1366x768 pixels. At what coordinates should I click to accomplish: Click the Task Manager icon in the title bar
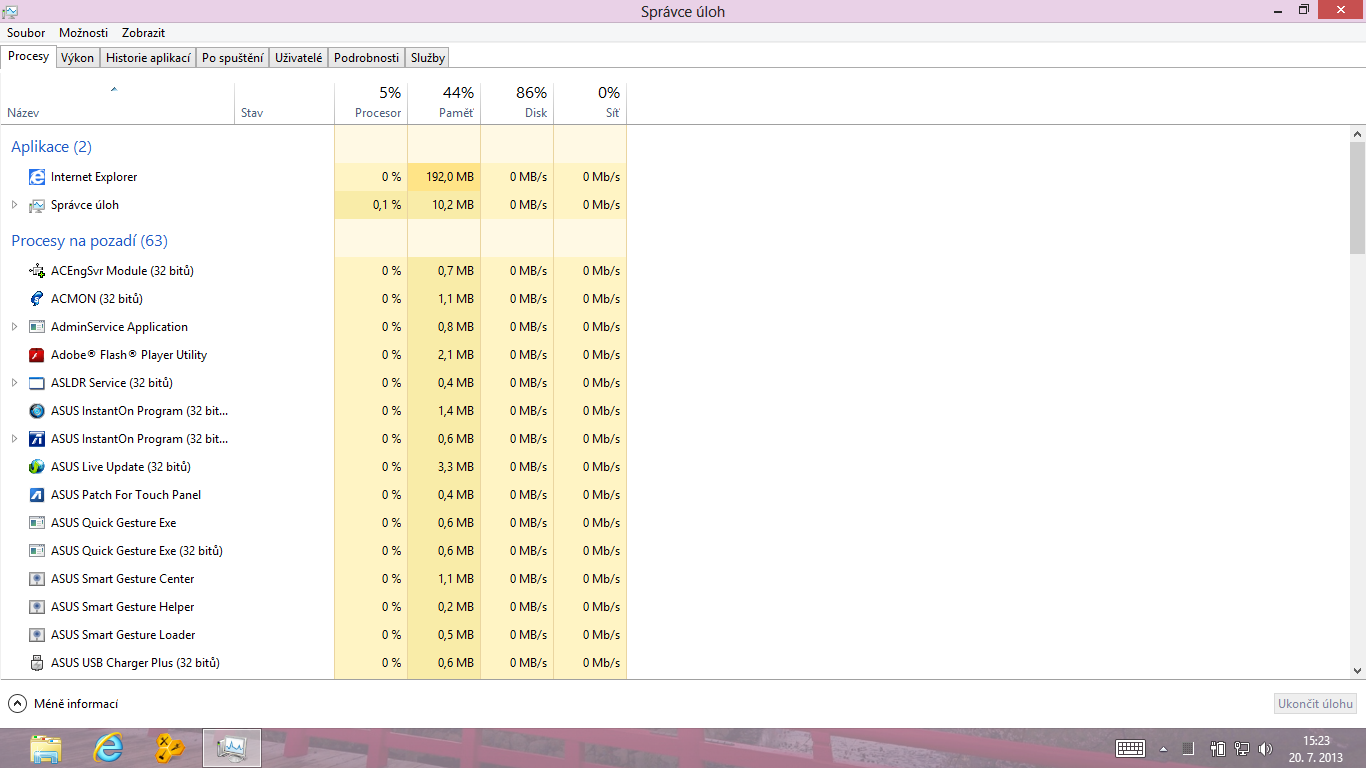(9, 11)
